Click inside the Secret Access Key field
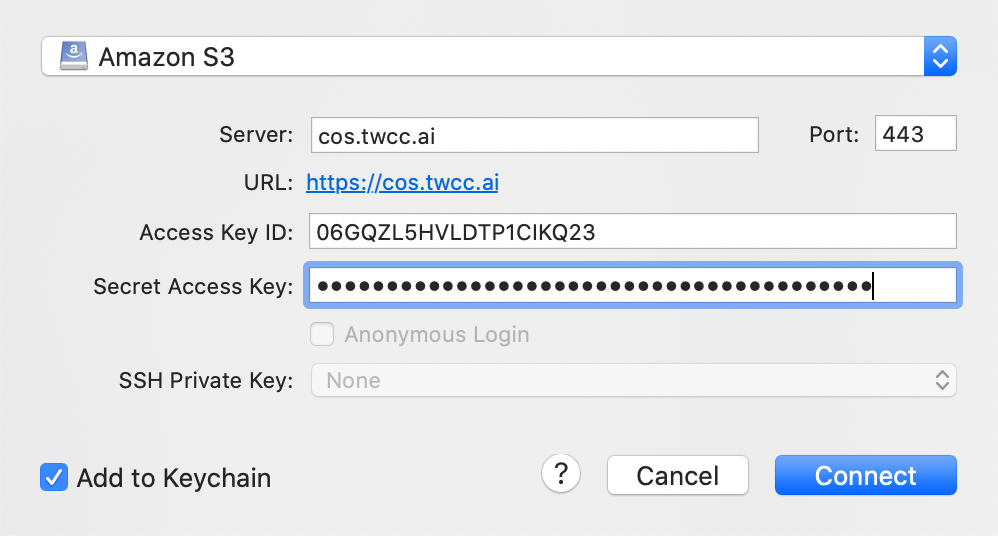This screenshot has width=998, height=536. (633, 285)
